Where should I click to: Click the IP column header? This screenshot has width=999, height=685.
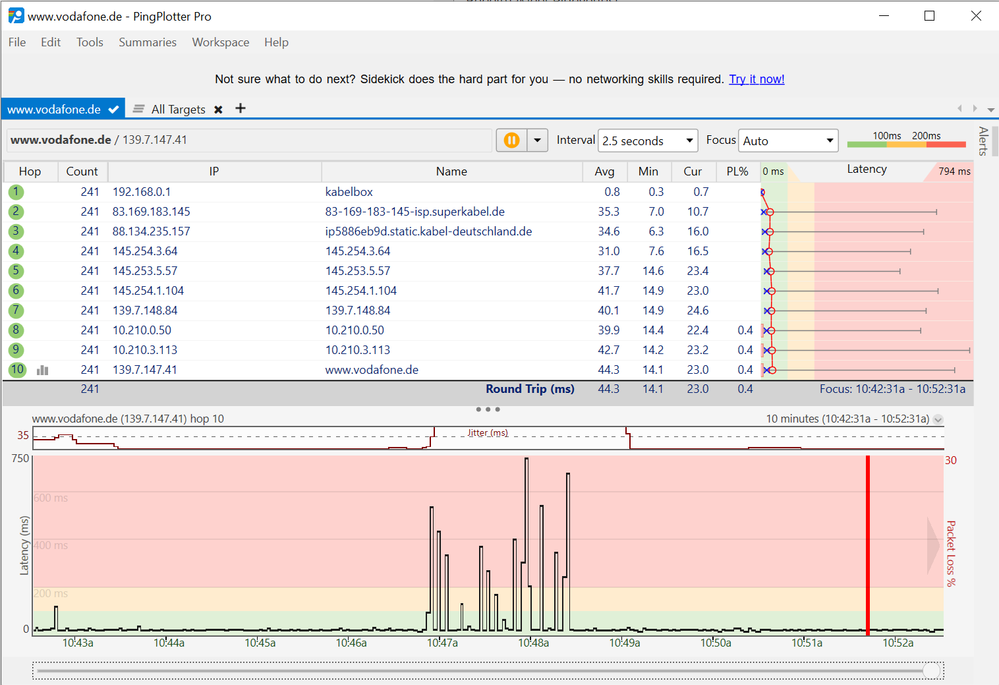click(215, 171)
